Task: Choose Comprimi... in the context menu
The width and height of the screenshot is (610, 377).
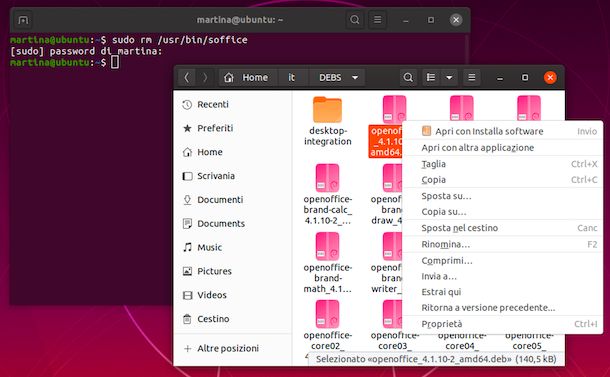Action: [503, 261]
